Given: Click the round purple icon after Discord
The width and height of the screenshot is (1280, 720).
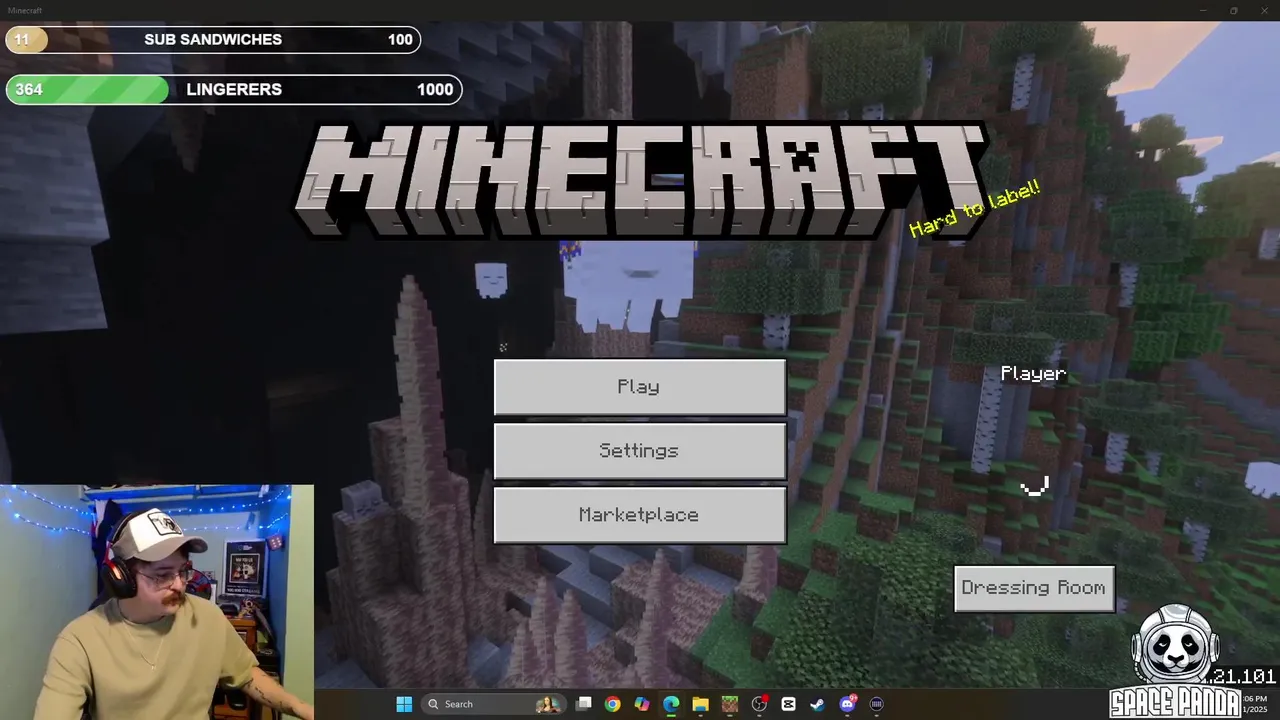Looking at the screenshot, I should [x=877, y=704].
